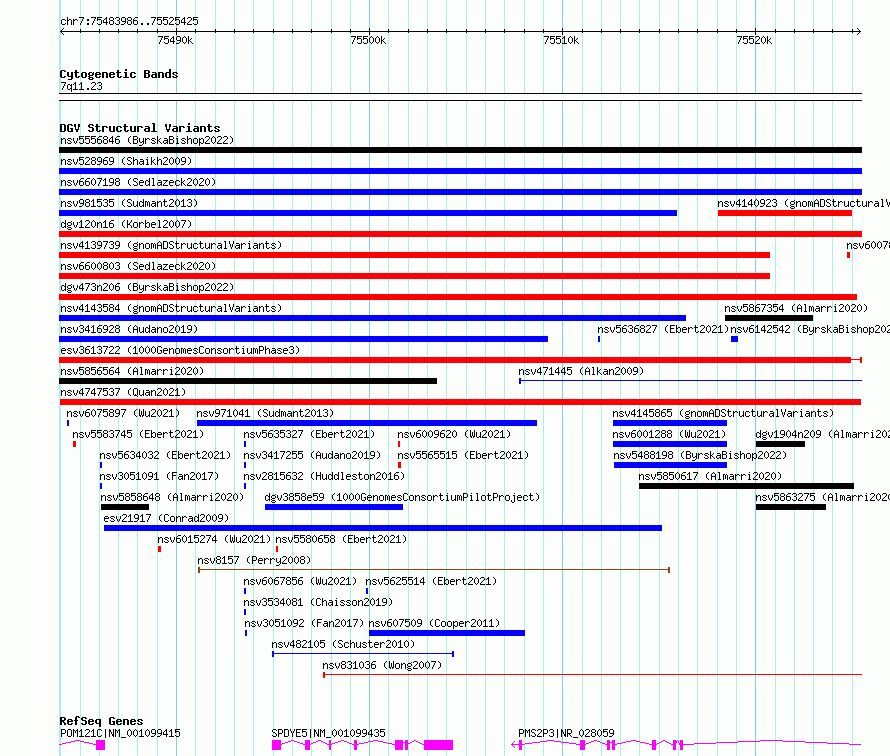Click nsv471445 (Alkan2009) label
This screenshot has width=890, height=756.
581,371
